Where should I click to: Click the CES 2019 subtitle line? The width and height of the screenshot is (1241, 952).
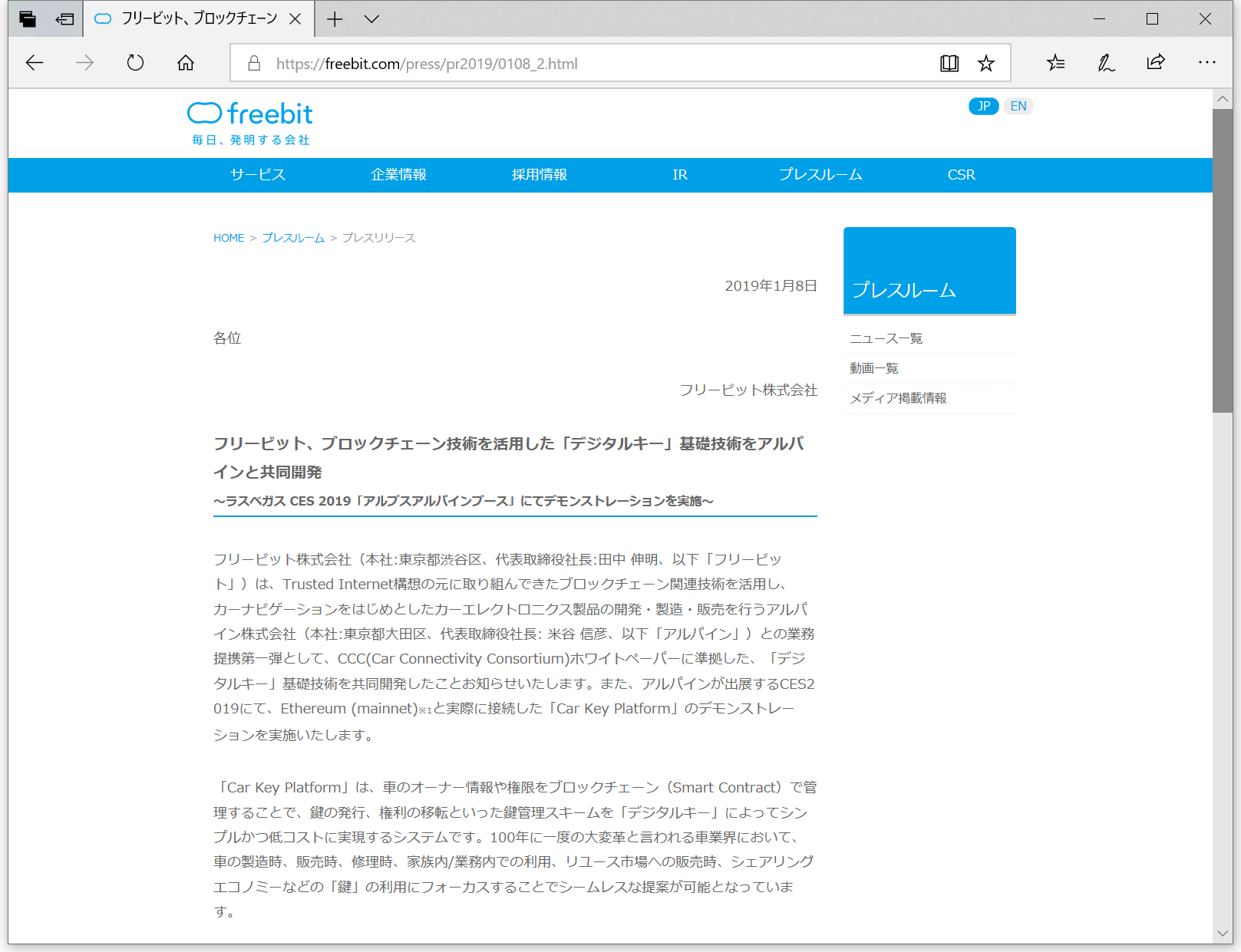tap(464, 501)
